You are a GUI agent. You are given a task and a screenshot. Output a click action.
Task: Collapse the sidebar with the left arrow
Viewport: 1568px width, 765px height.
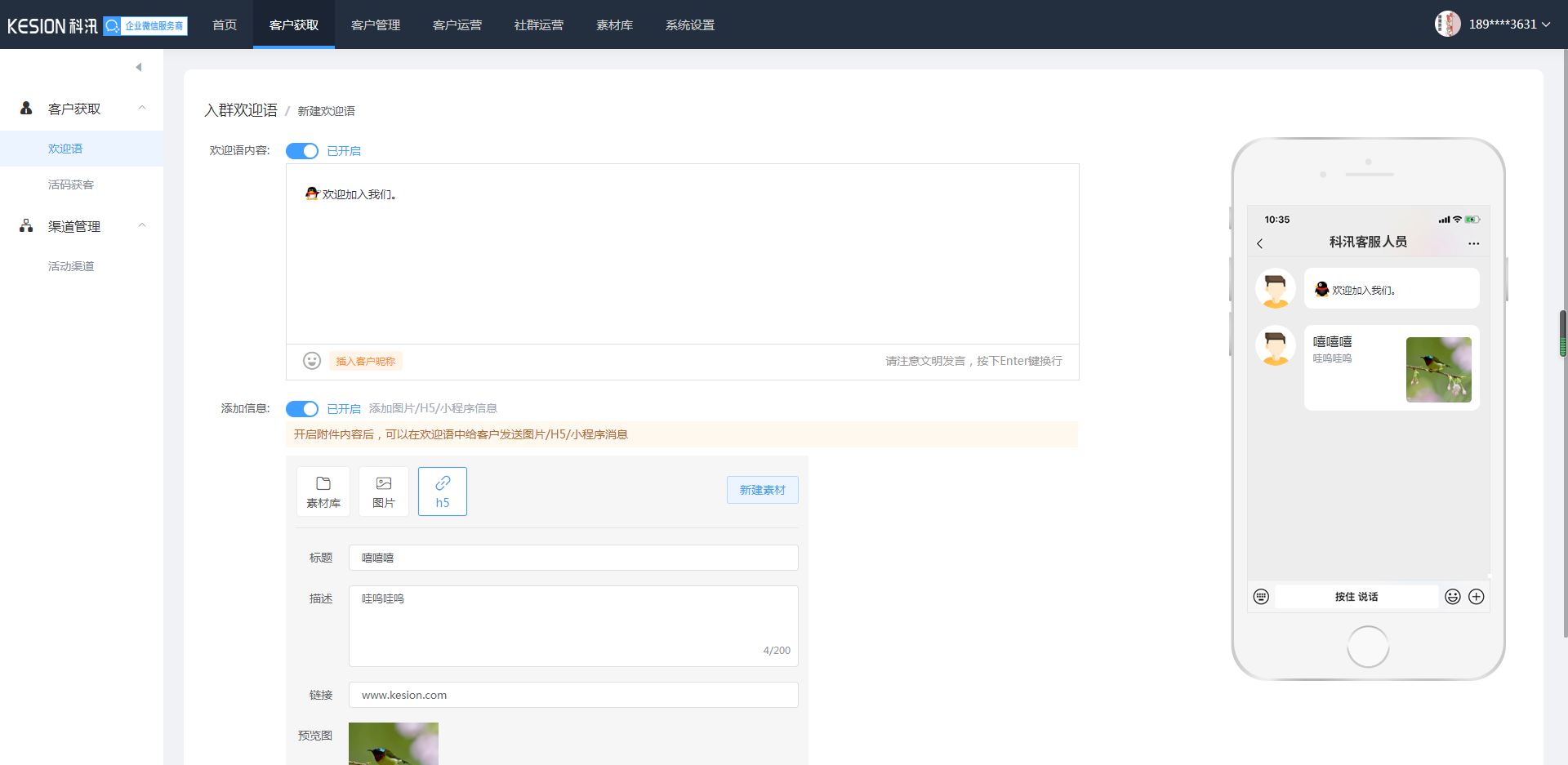139,67
